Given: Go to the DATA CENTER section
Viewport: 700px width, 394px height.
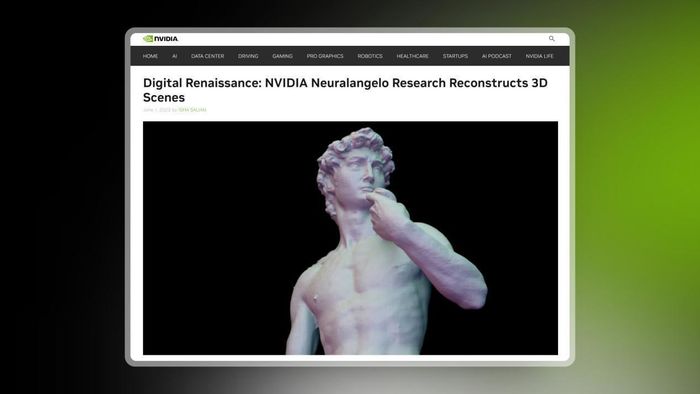Looking at the screenshot, I should 208,56.
